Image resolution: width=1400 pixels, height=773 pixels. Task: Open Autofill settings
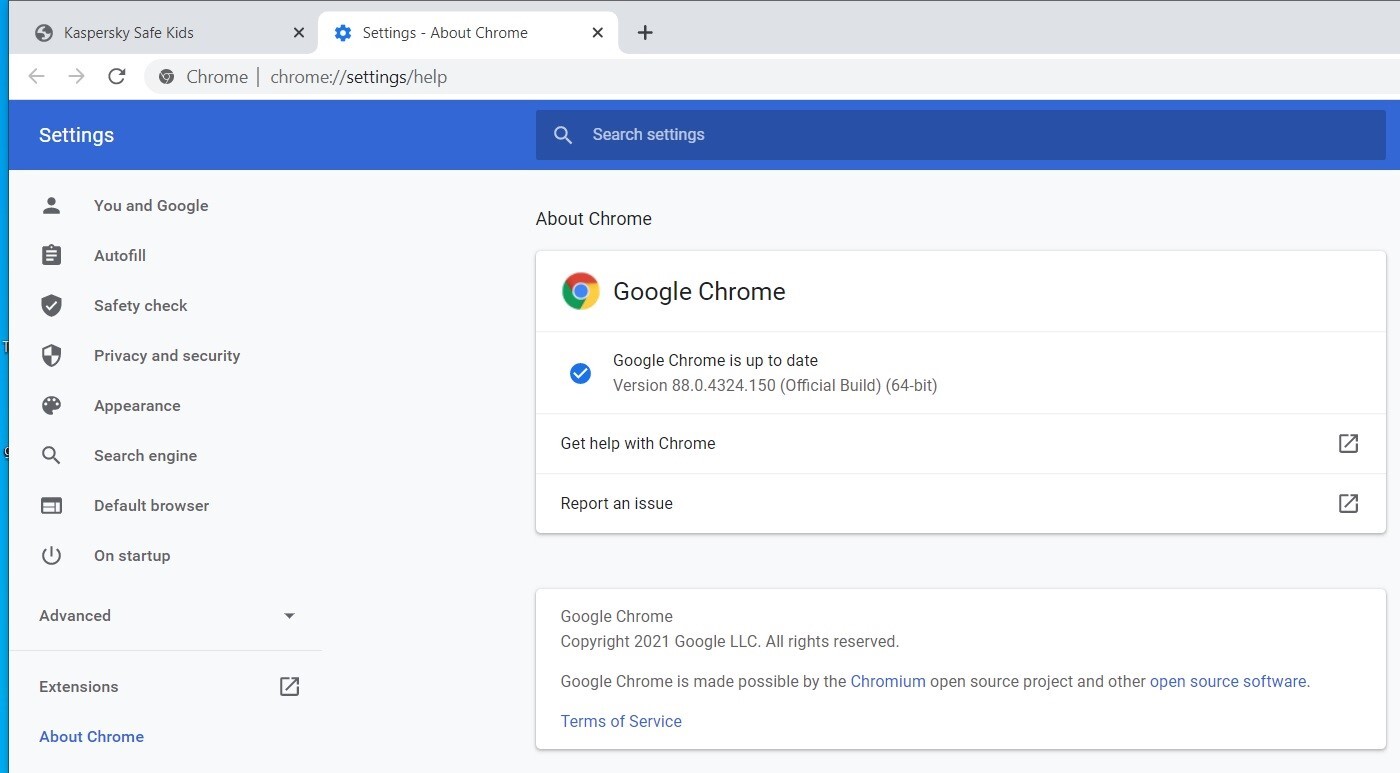[x=120, y=255]
